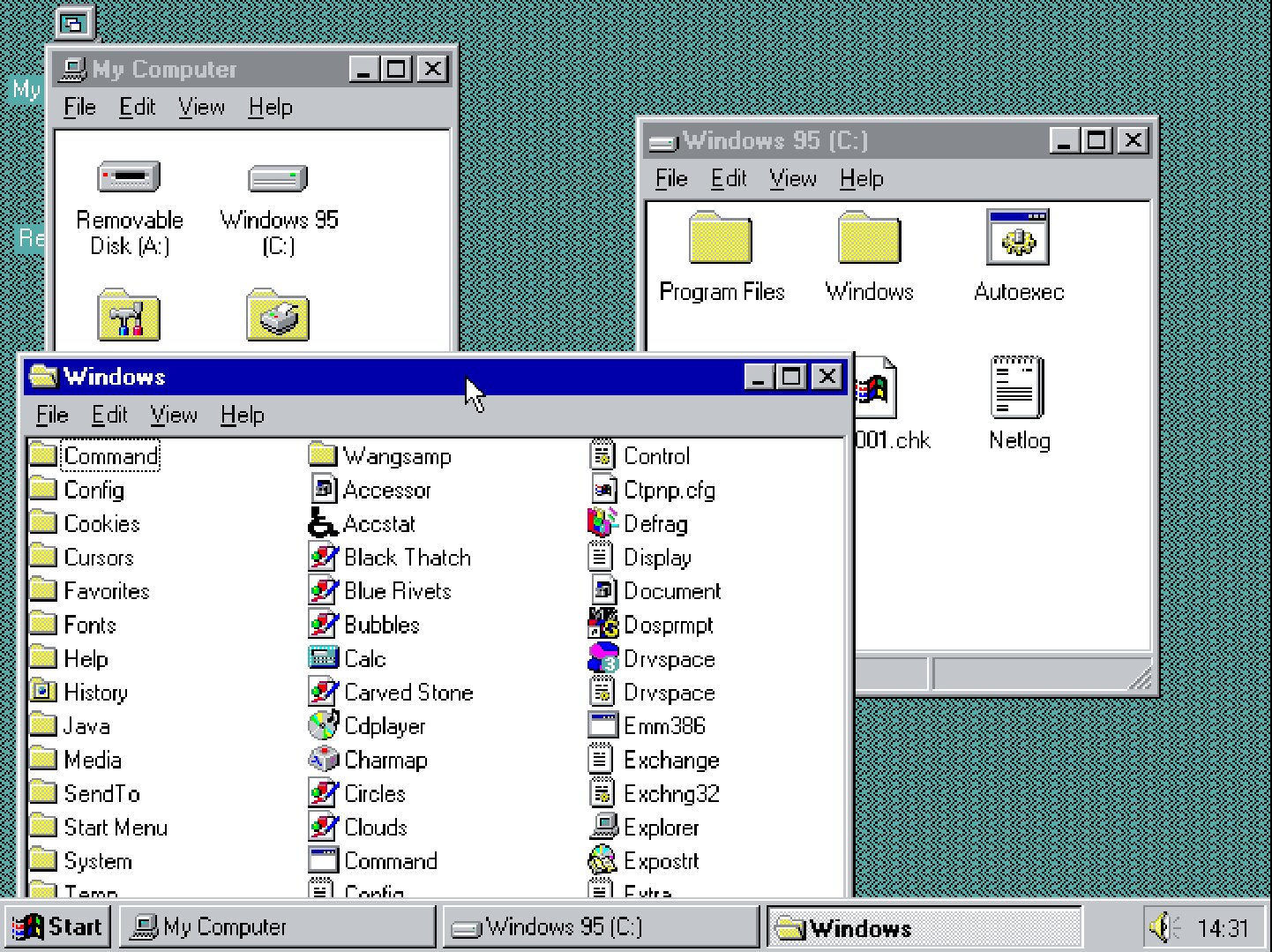
Task: Select the Program Files folder icon
Action: pos(721,237)
